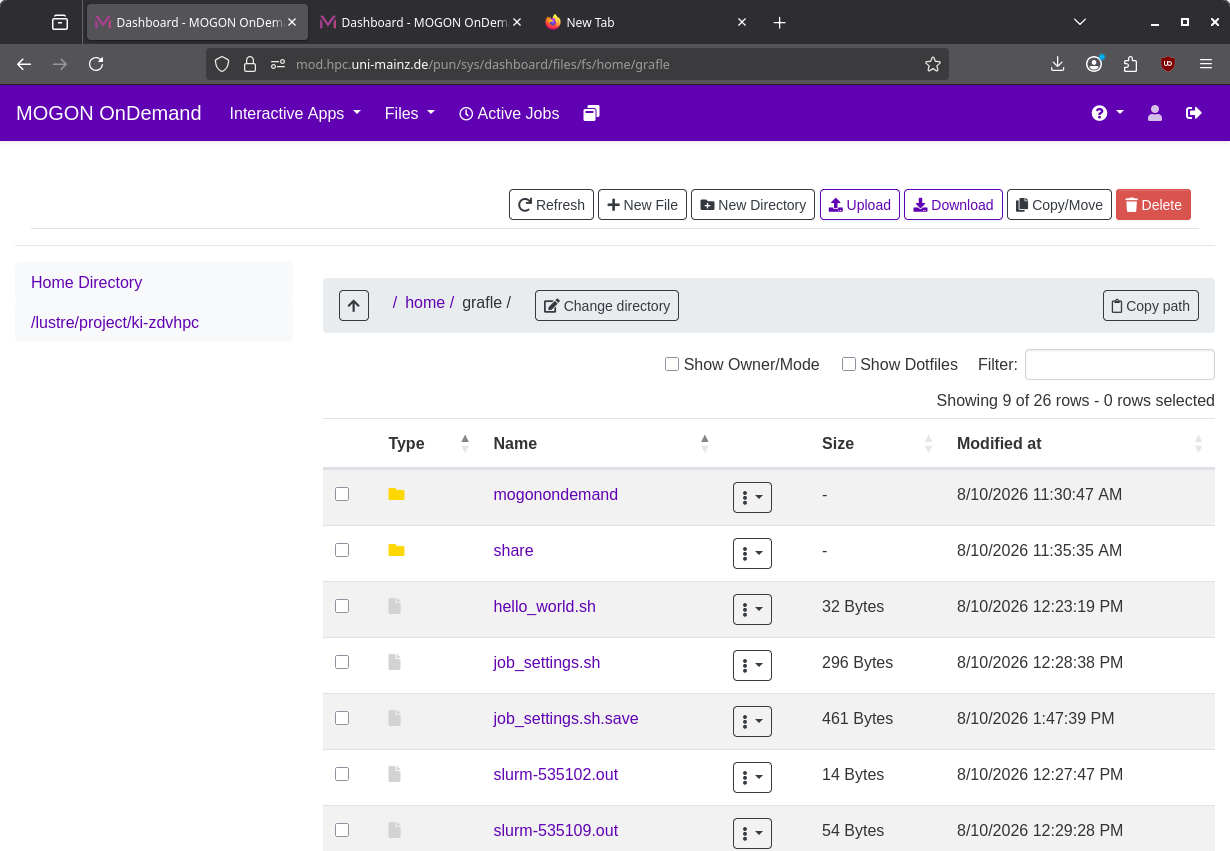Open actions dropdown for job_settings.sh.save
Image resolution: width=1230 pixels, height=851 pixels.
click(x=752, y=721)
